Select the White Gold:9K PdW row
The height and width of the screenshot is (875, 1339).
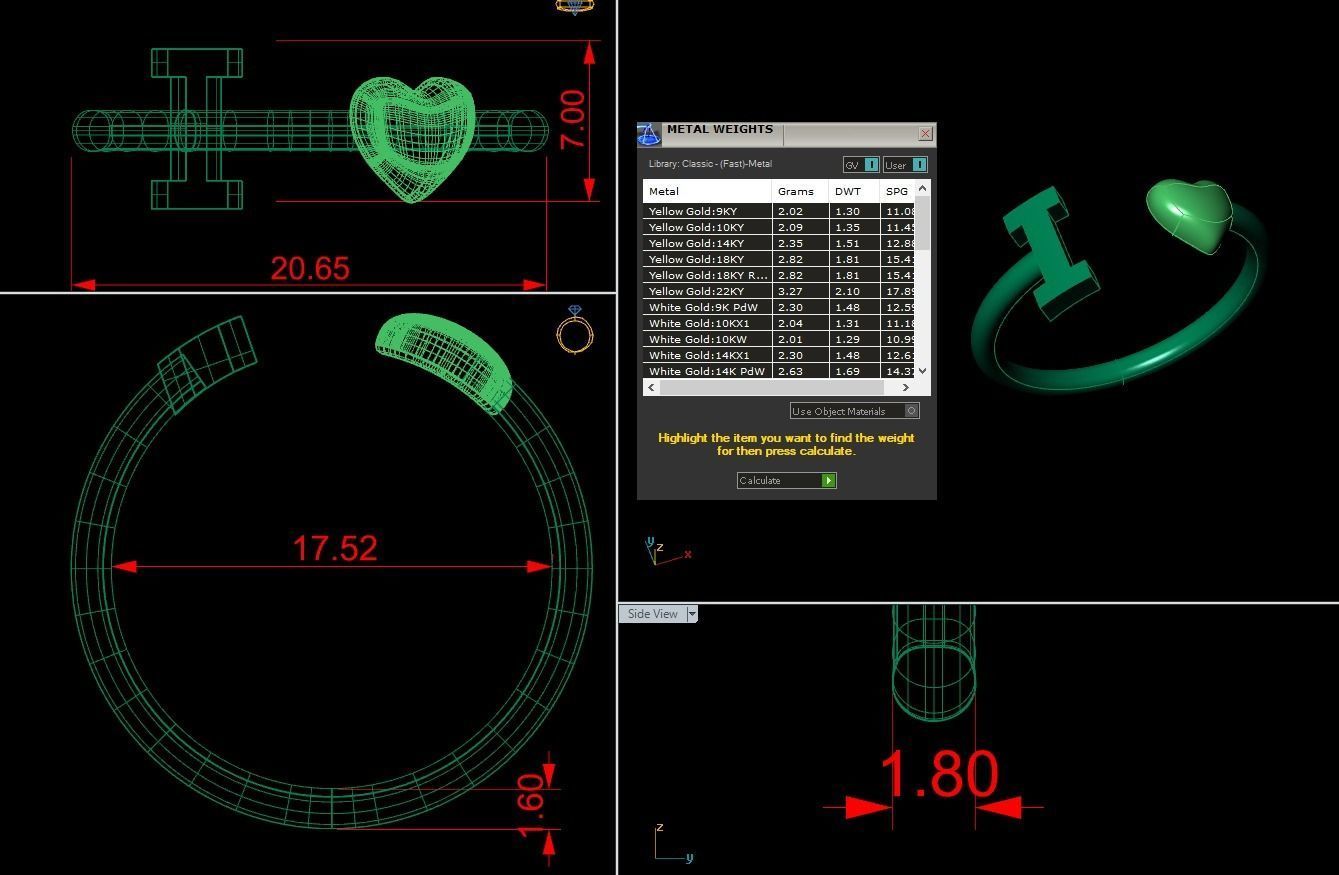tap(778, 307)
